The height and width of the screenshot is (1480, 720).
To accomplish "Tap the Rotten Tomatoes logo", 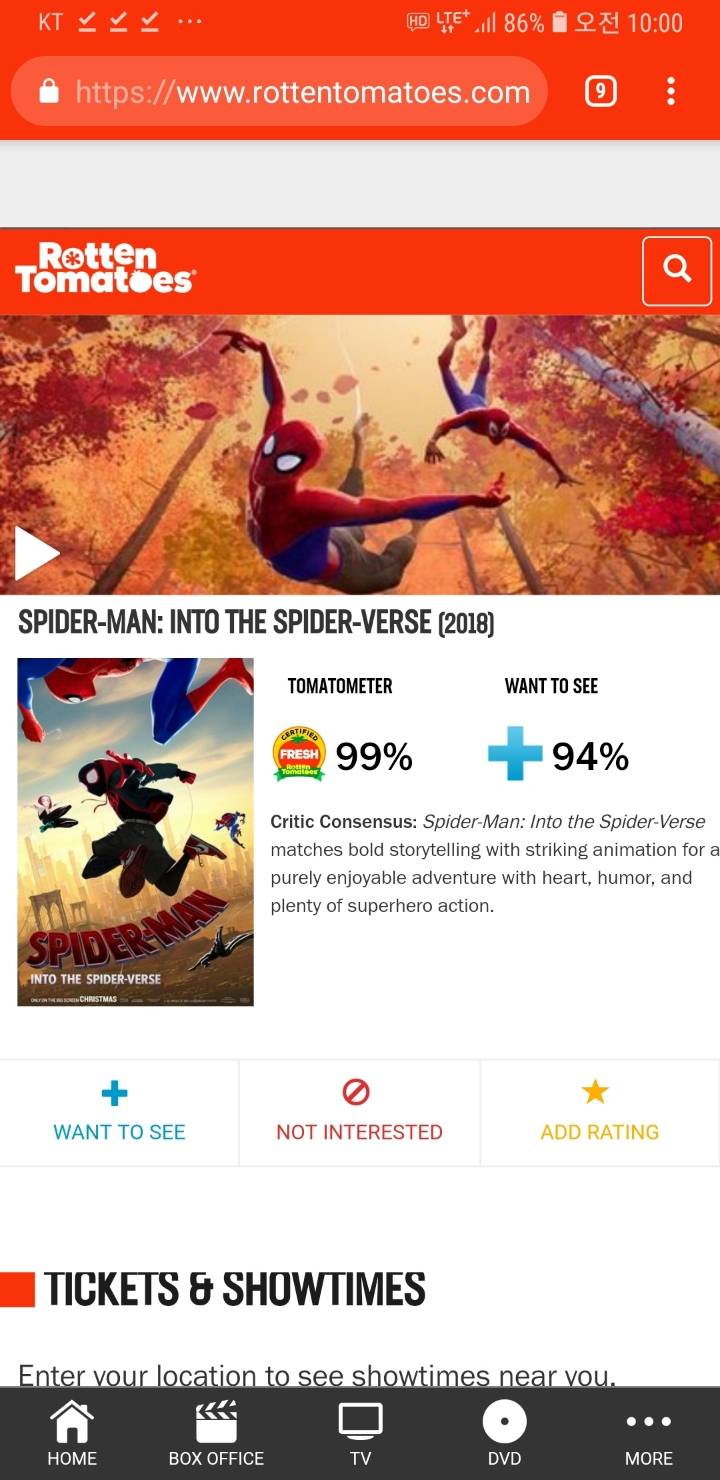I will pos(104,268).
